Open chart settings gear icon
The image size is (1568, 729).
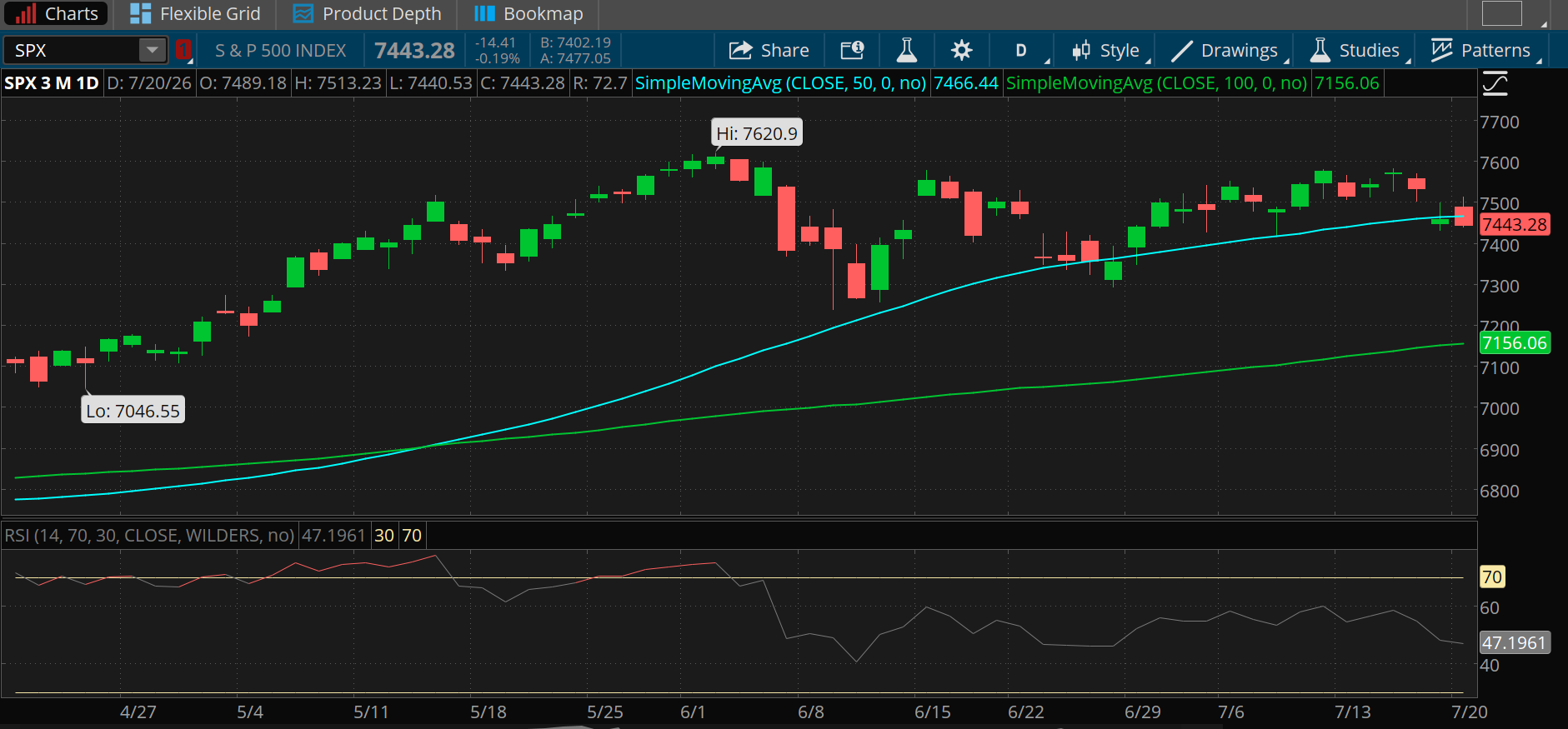[x=961, y=50]
